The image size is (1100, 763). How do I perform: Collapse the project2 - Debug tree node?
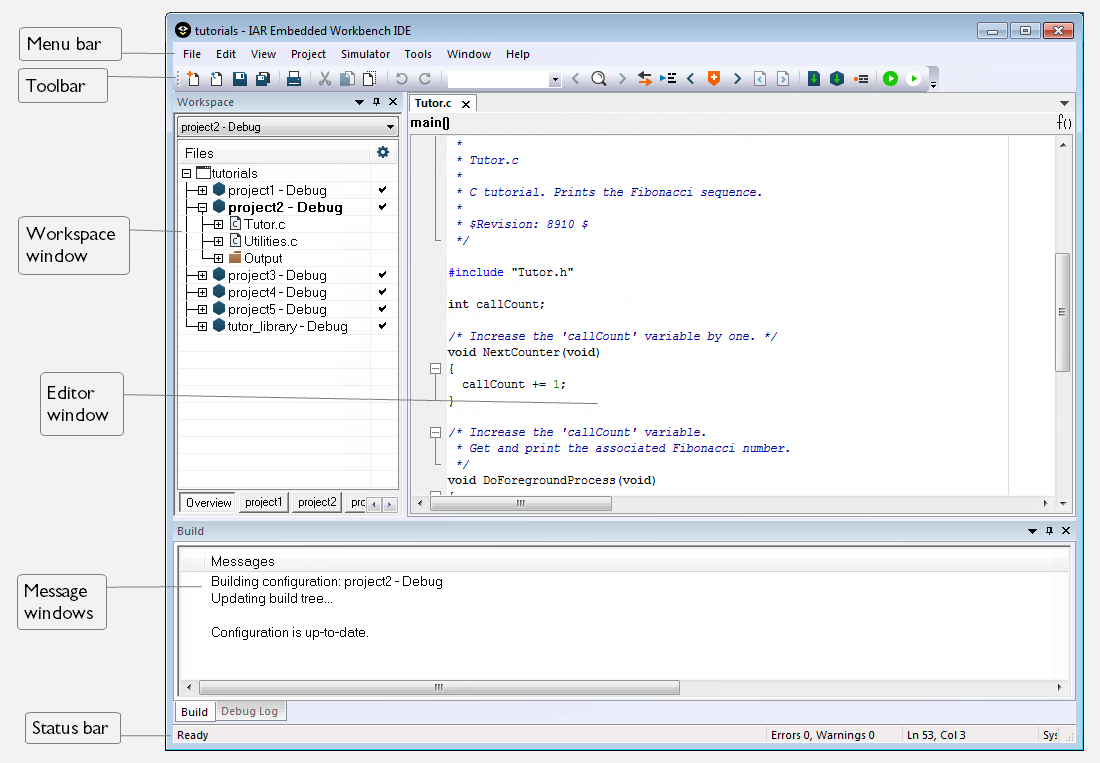202,207
